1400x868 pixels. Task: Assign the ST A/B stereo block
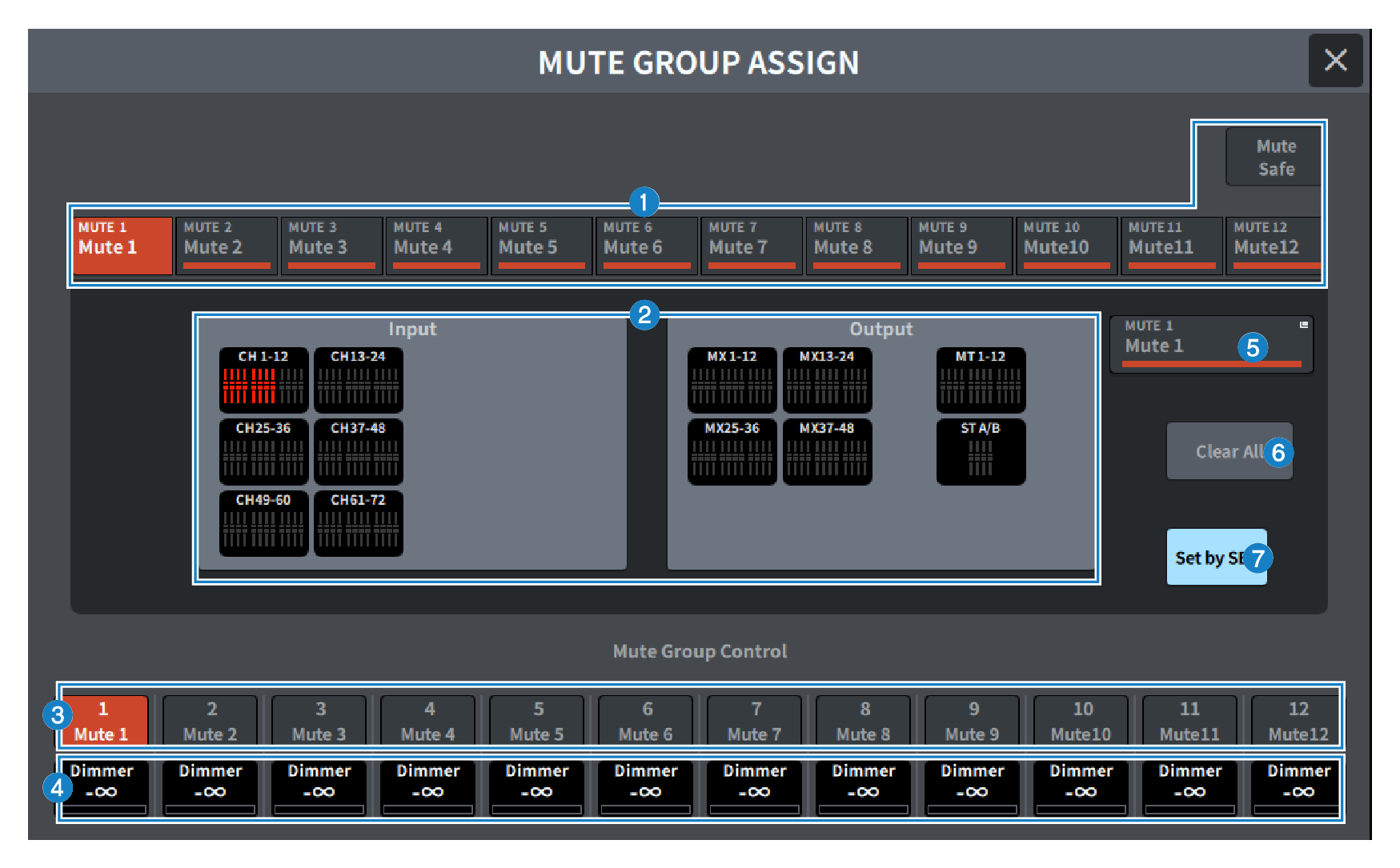coord(981,452)
